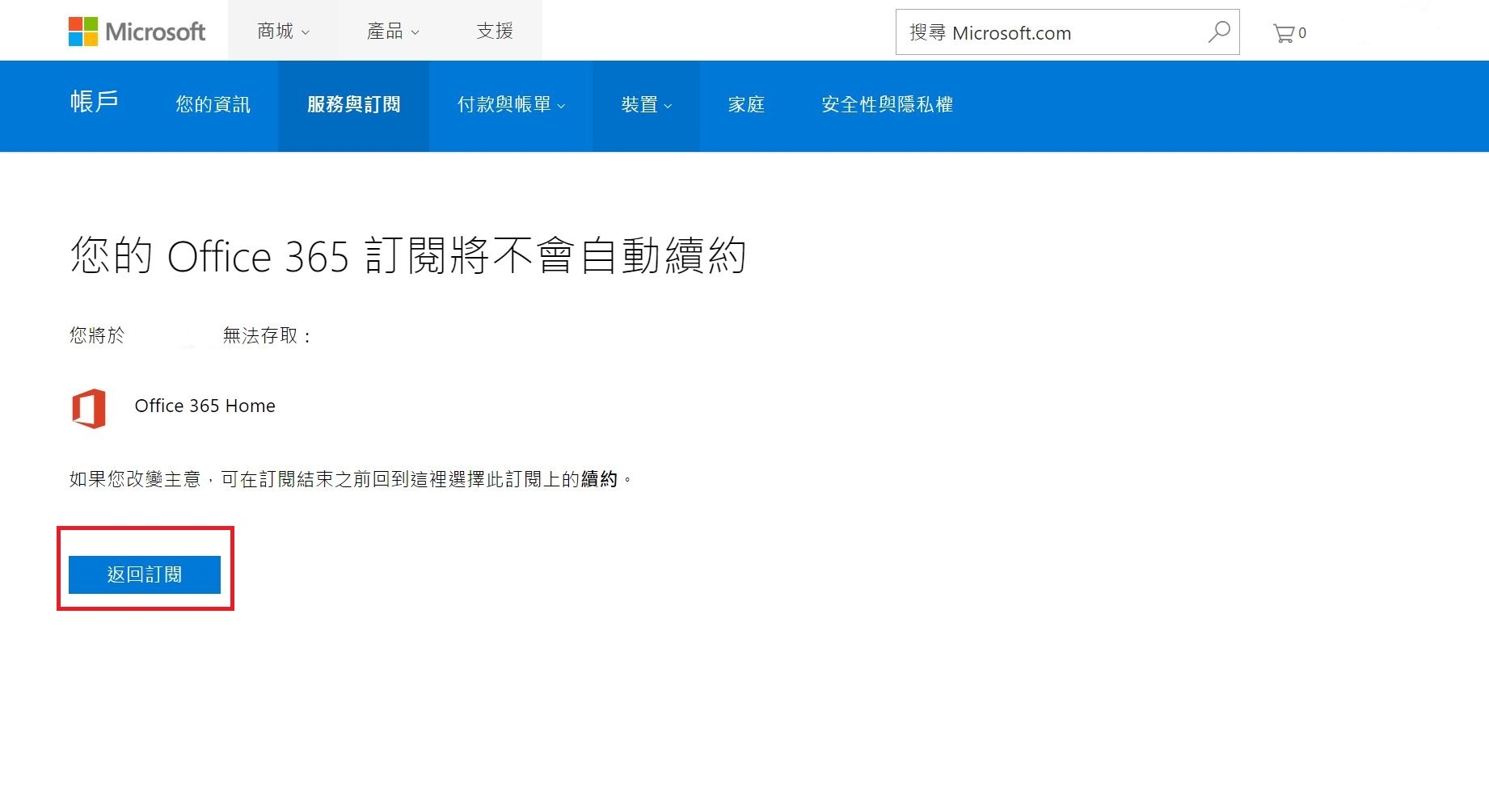Click the Office 365 Home text

(x=205, y=406)
